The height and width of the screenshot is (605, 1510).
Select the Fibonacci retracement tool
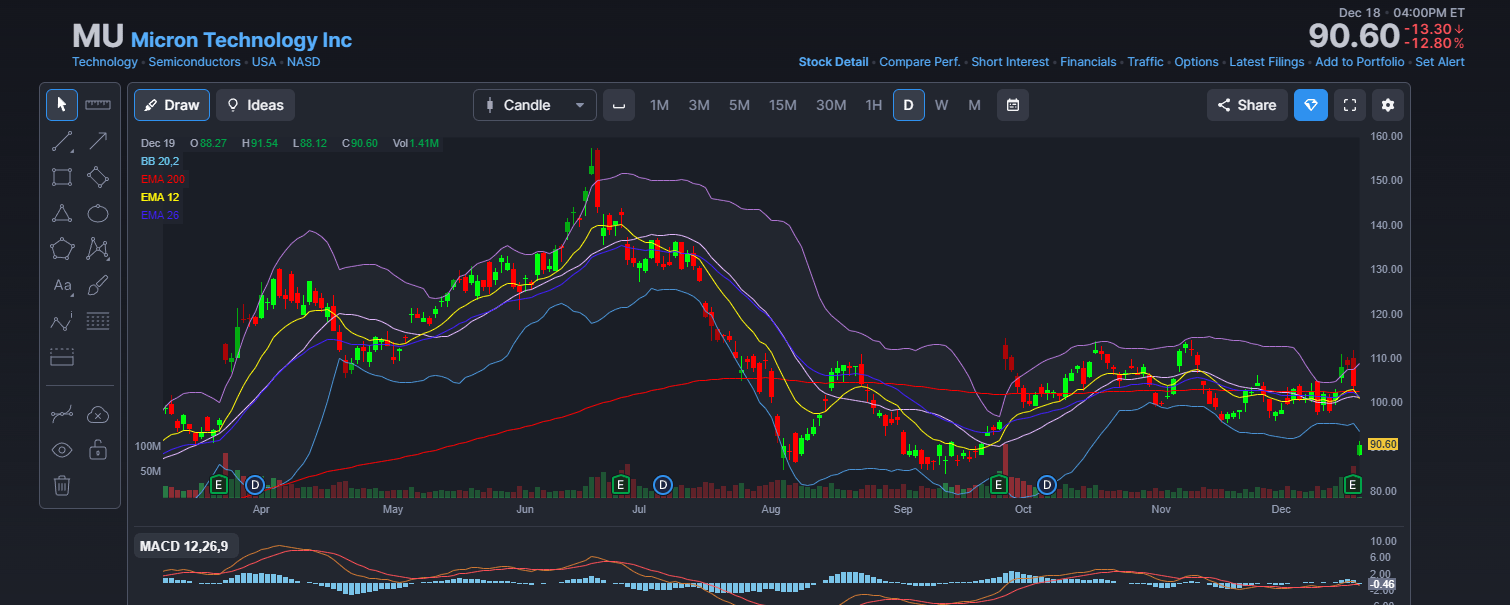(98, 321)
